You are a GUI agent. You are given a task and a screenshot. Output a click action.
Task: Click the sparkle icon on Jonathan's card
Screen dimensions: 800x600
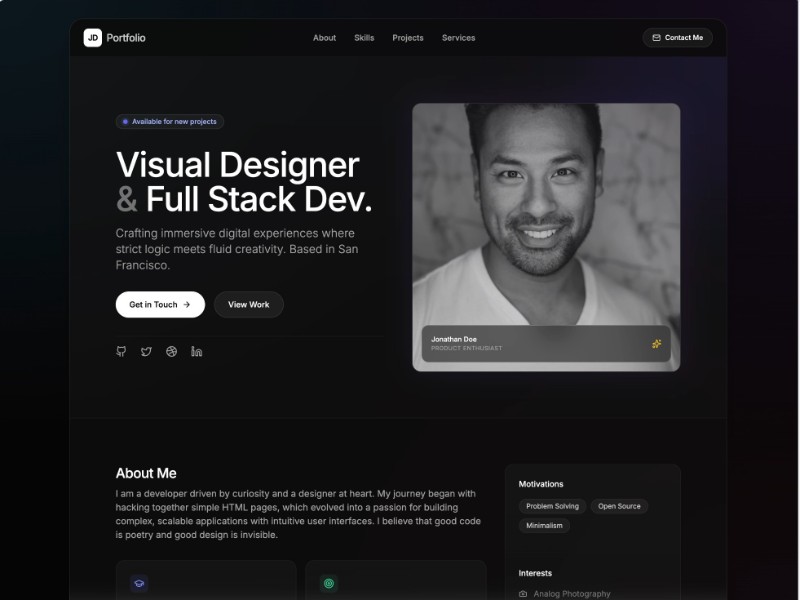click(x=658, y=344)
